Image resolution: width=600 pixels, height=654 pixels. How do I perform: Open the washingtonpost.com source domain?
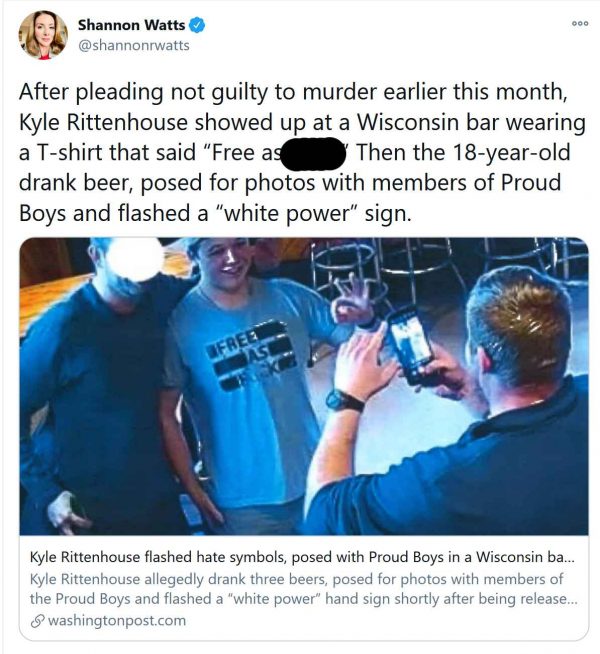(117, 621)
